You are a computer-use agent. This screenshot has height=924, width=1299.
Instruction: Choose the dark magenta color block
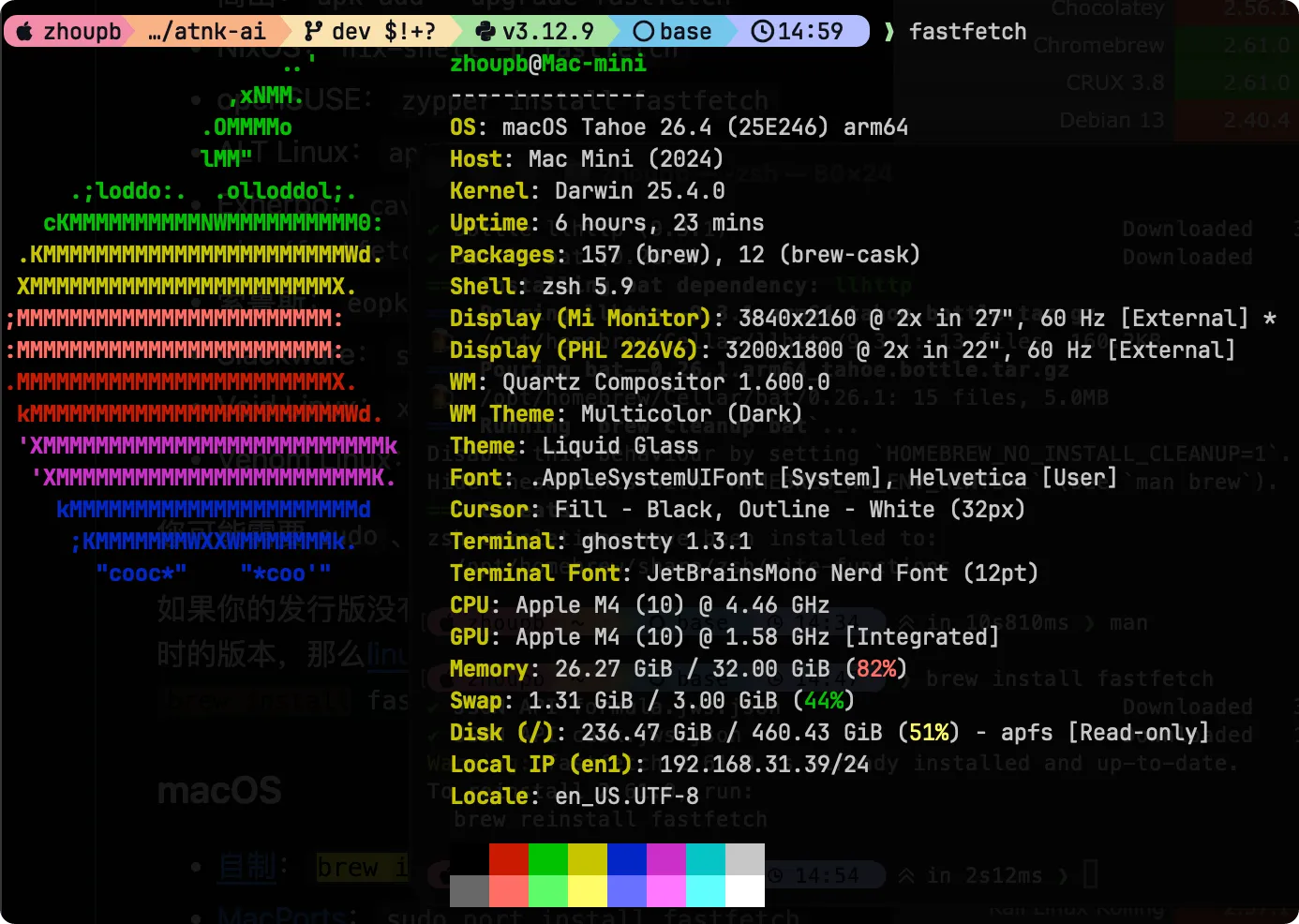coord(666,859)
